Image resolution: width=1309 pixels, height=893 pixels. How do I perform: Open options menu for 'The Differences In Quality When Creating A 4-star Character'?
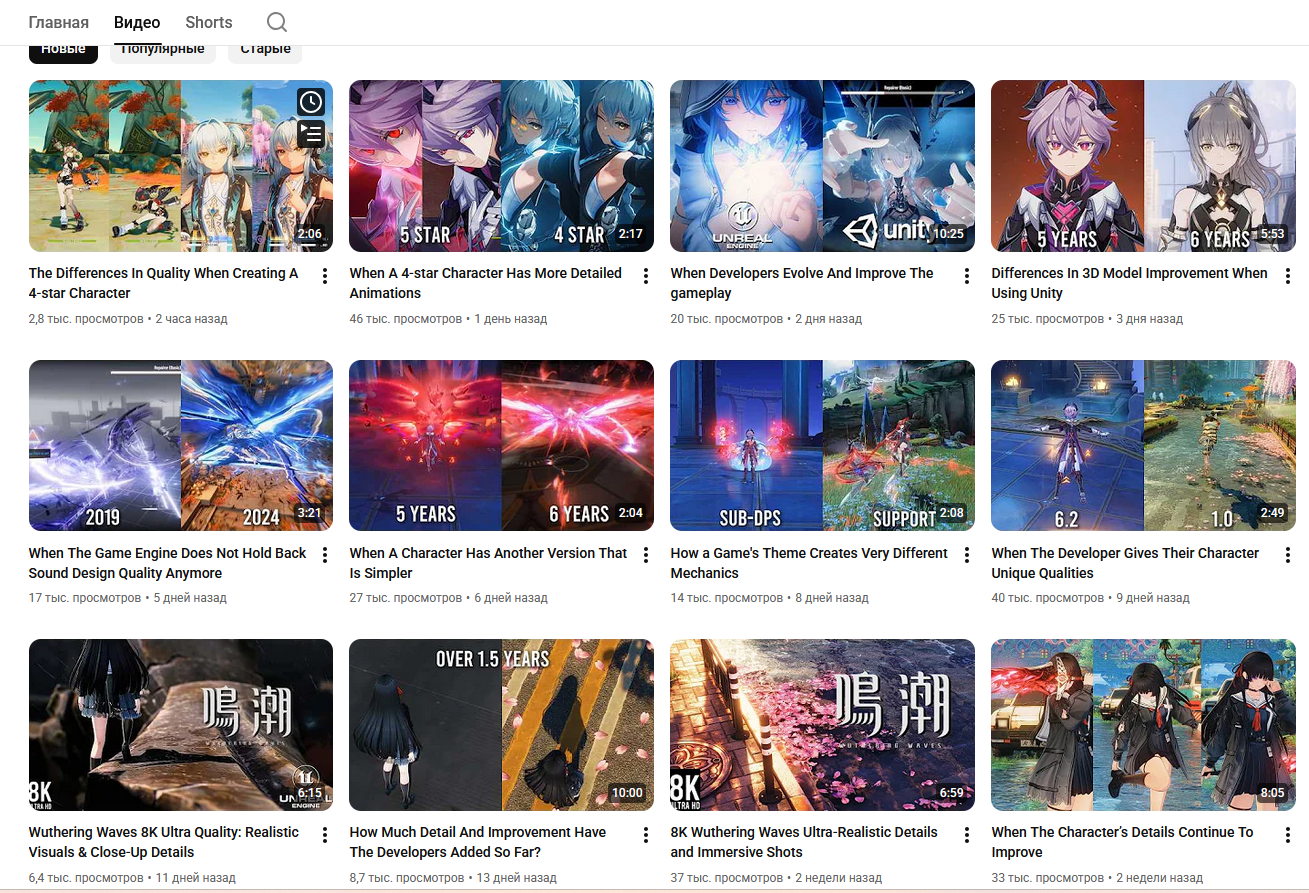coord(325,276)
